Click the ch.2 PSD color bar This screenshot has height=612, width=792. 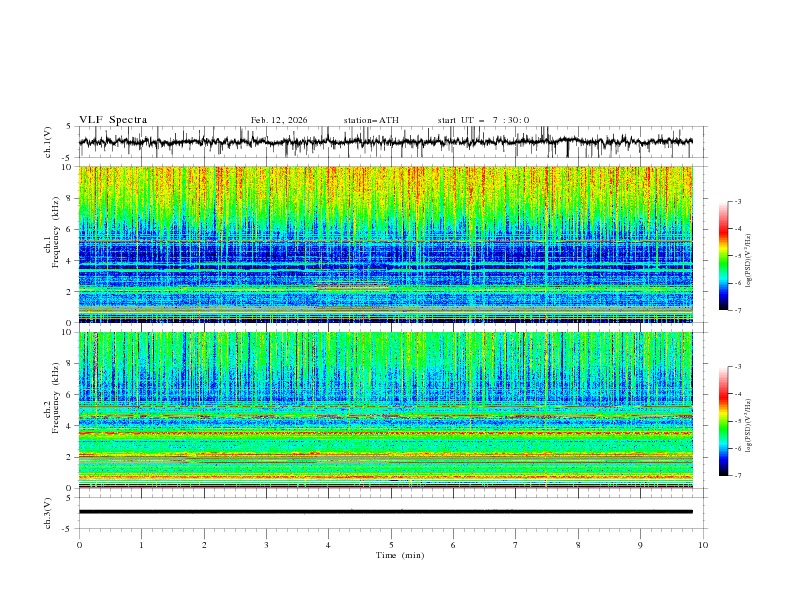(723, 421)
